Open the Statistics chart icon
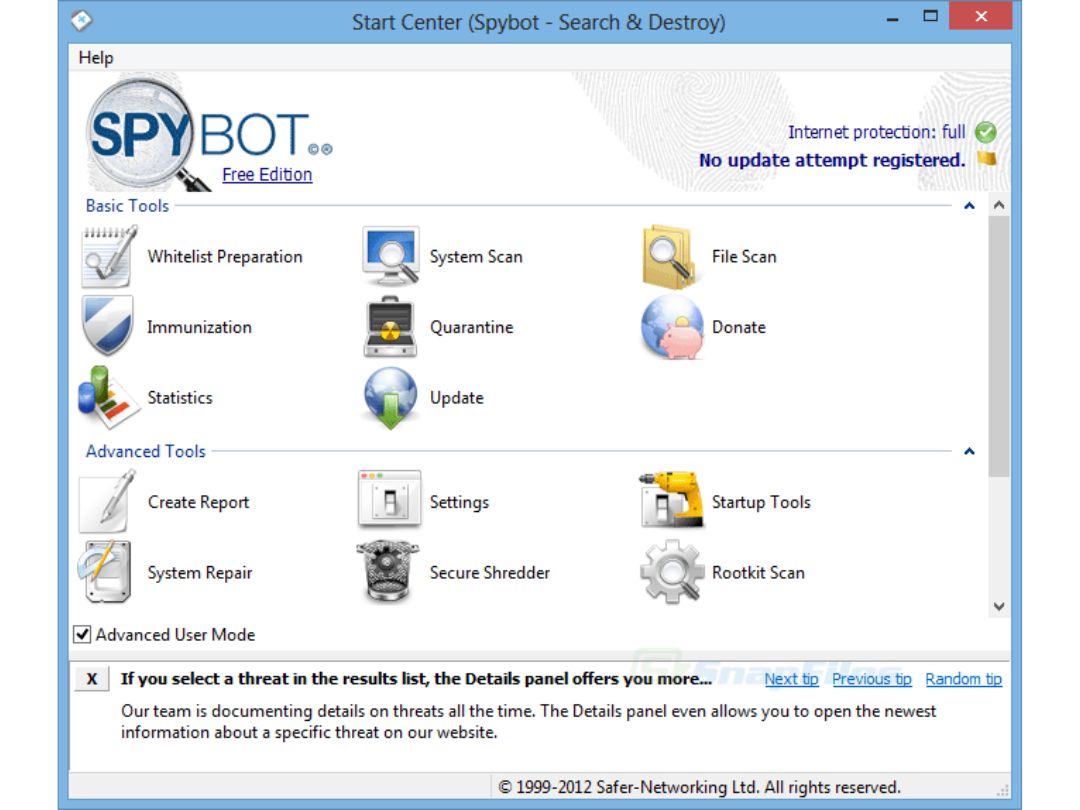This screenshot has width=1080, height=810. 108,397
